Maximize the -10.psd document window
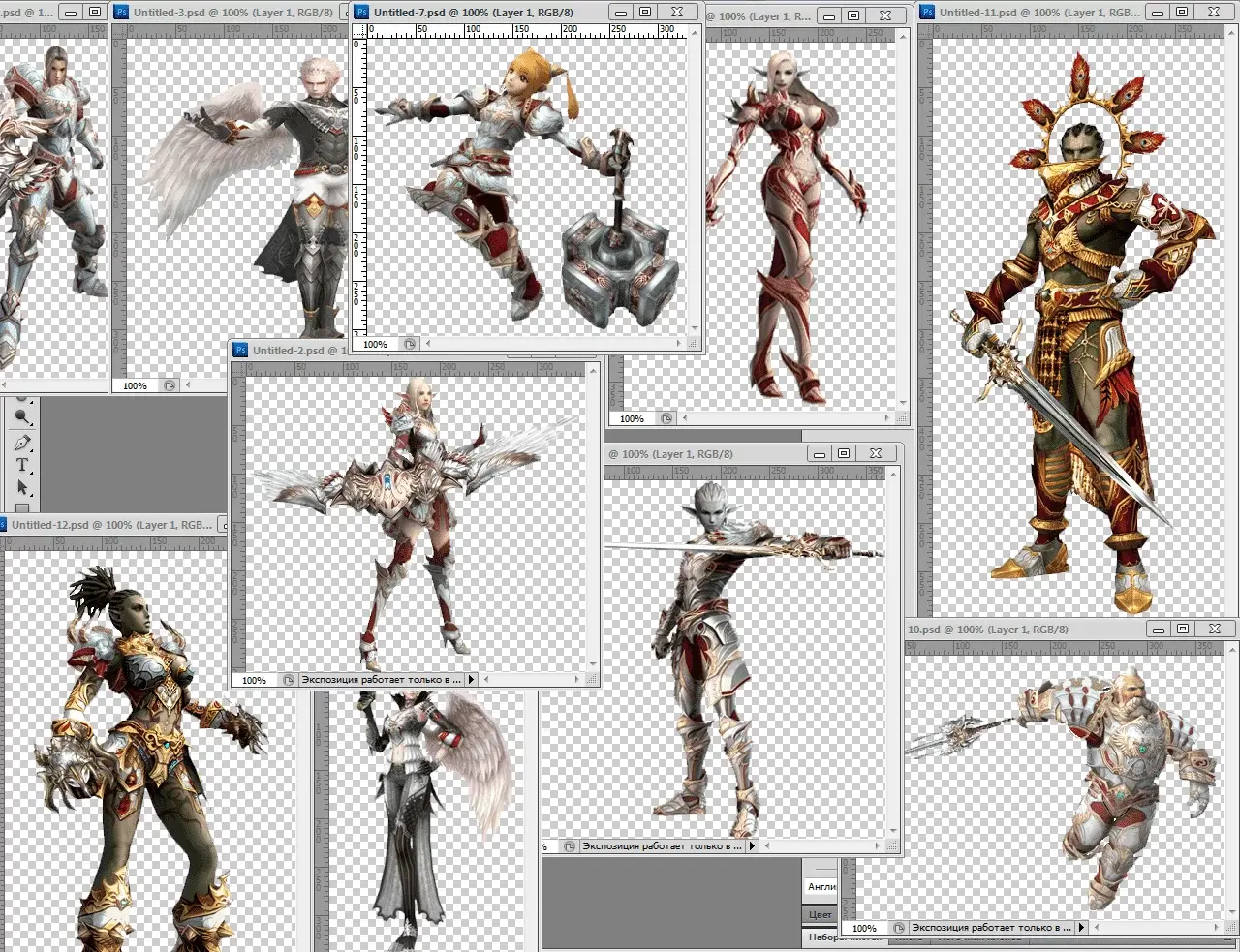The height and width of the screenshot is (952, 1240). pos(1184,629)
